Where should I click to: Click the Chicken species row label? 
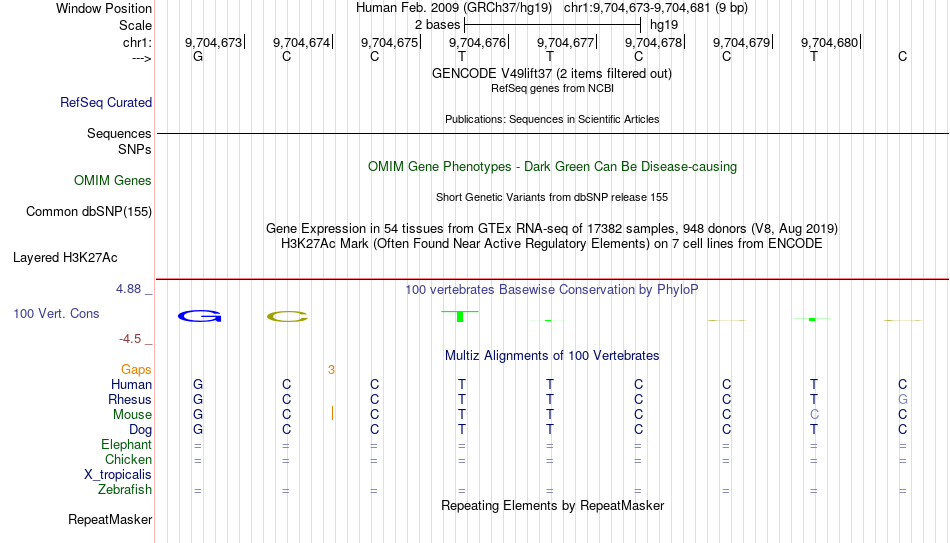(x=128, y=460)
